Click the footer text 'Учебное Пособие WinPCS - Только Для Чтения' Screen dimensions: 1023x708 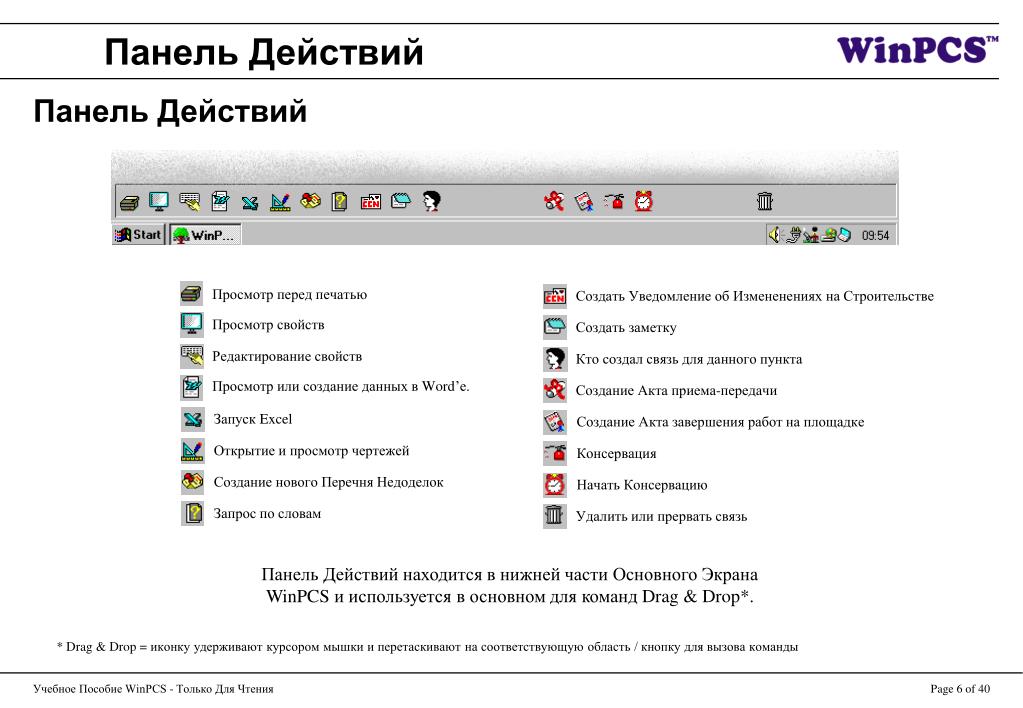tap(153, 688)
